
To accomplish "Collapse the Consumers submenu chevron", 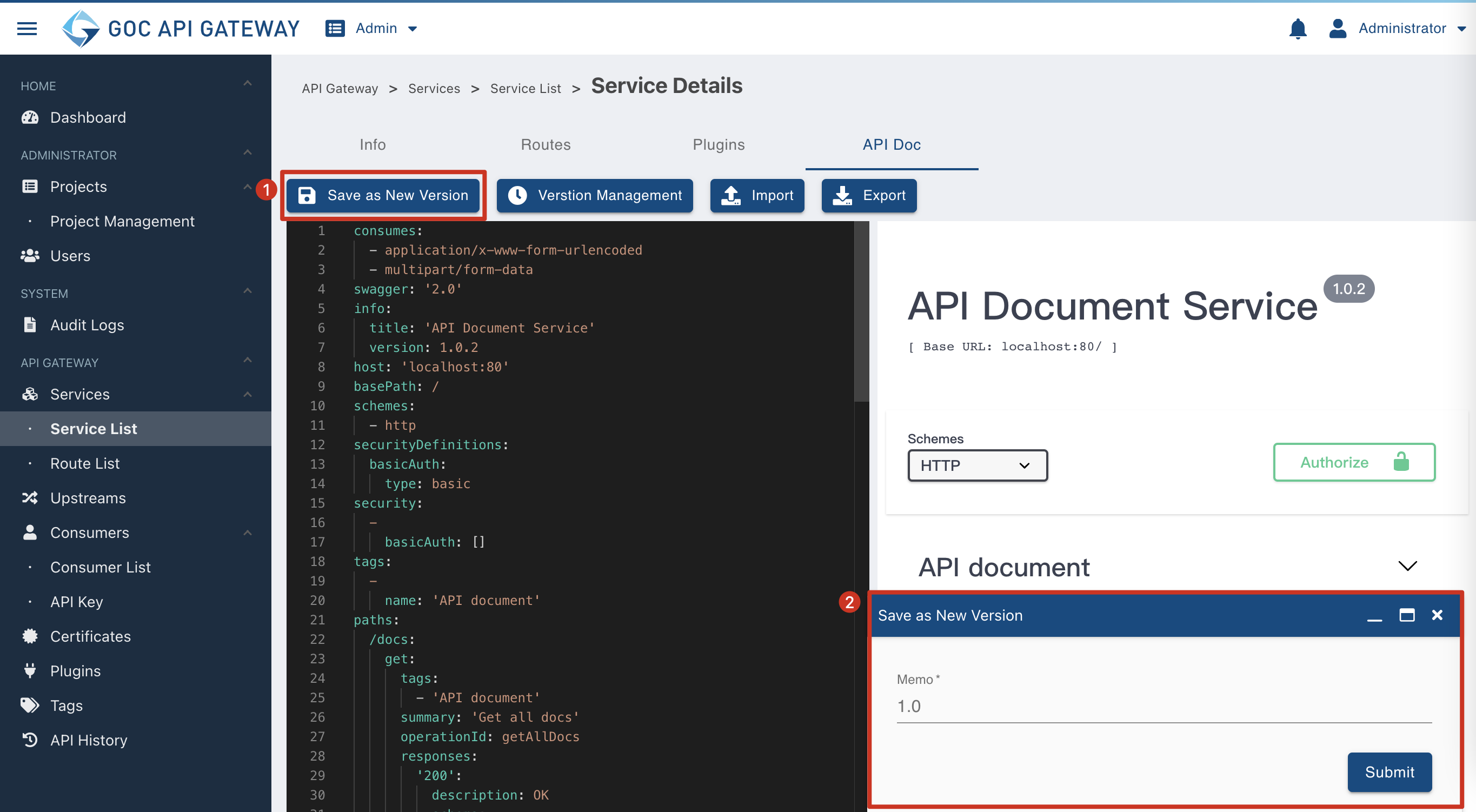I will (x=248, y=533).
